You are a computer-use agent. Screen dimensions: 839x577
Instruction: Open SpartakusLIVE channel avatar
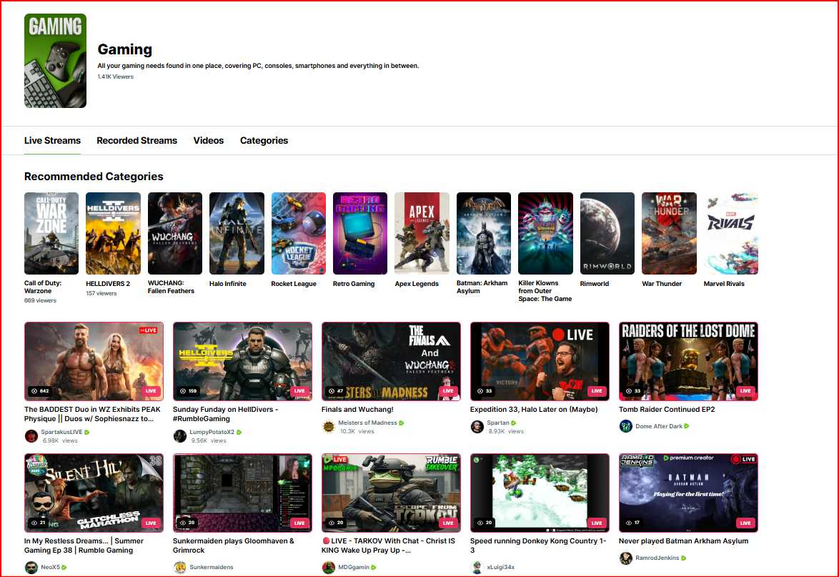tap(31, 436)
